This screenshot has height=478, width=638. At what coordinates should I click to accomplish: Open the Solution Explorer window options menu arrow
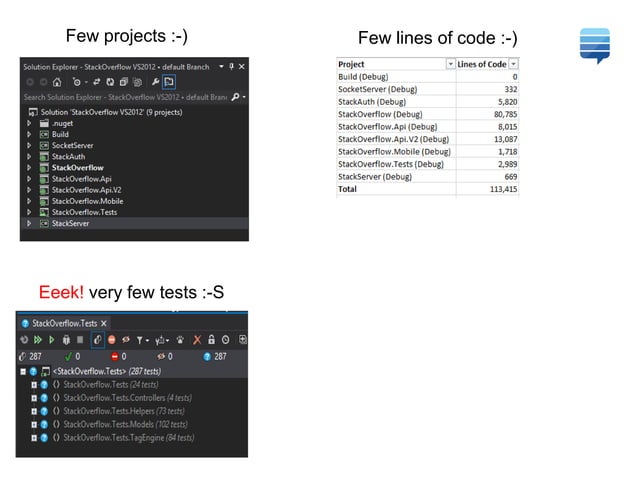point(221,66)
